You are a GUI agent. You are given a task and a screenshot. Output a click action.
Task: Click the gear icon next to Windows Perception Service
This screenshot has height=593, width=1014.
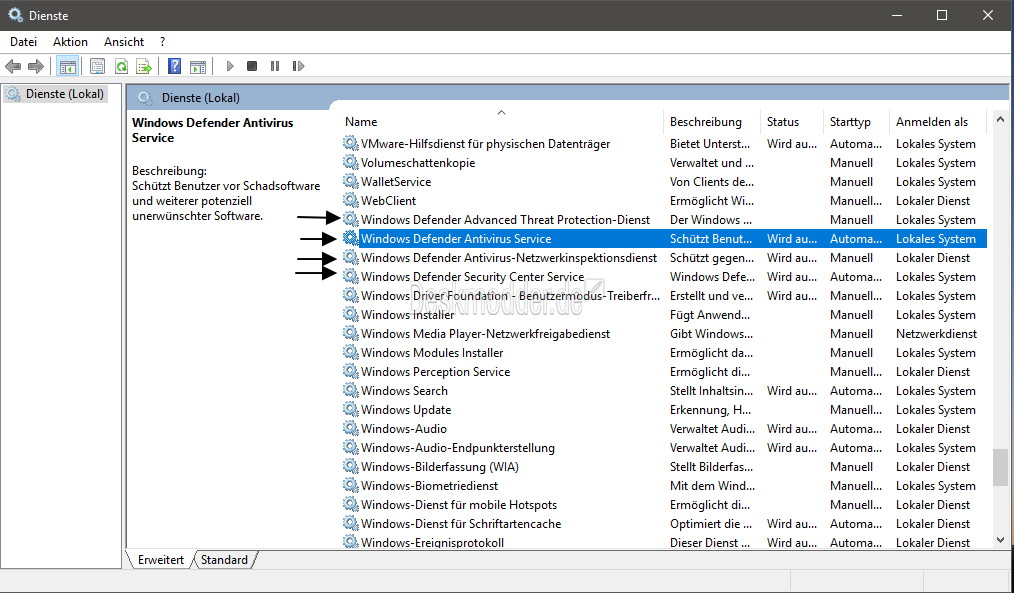click(351, 372)
